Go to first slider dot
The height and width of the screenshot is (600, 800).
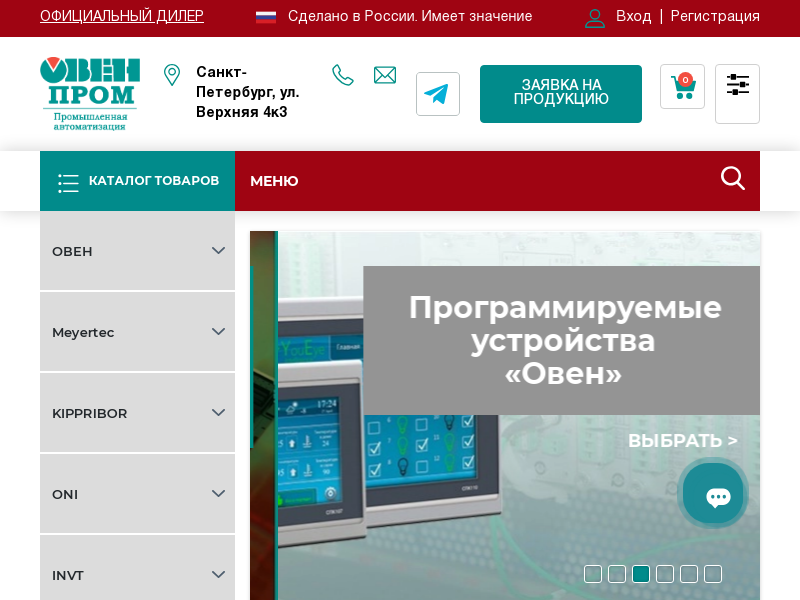click(593, 574)
